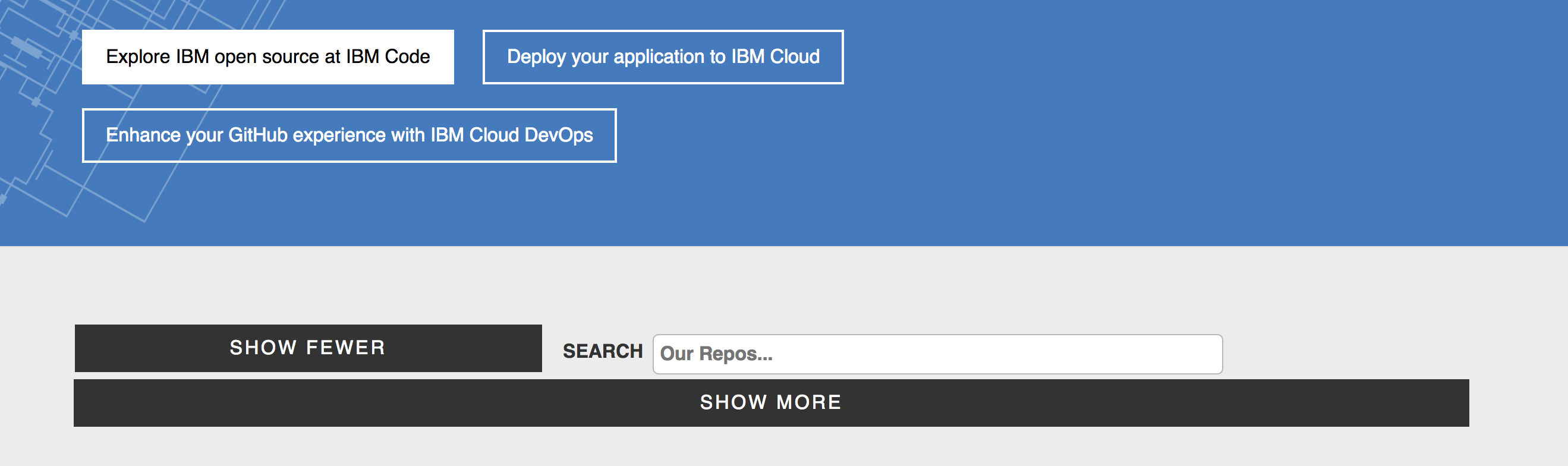
Task: Click Deploy your application to IBM Cloud
Action: coord(663,56)
